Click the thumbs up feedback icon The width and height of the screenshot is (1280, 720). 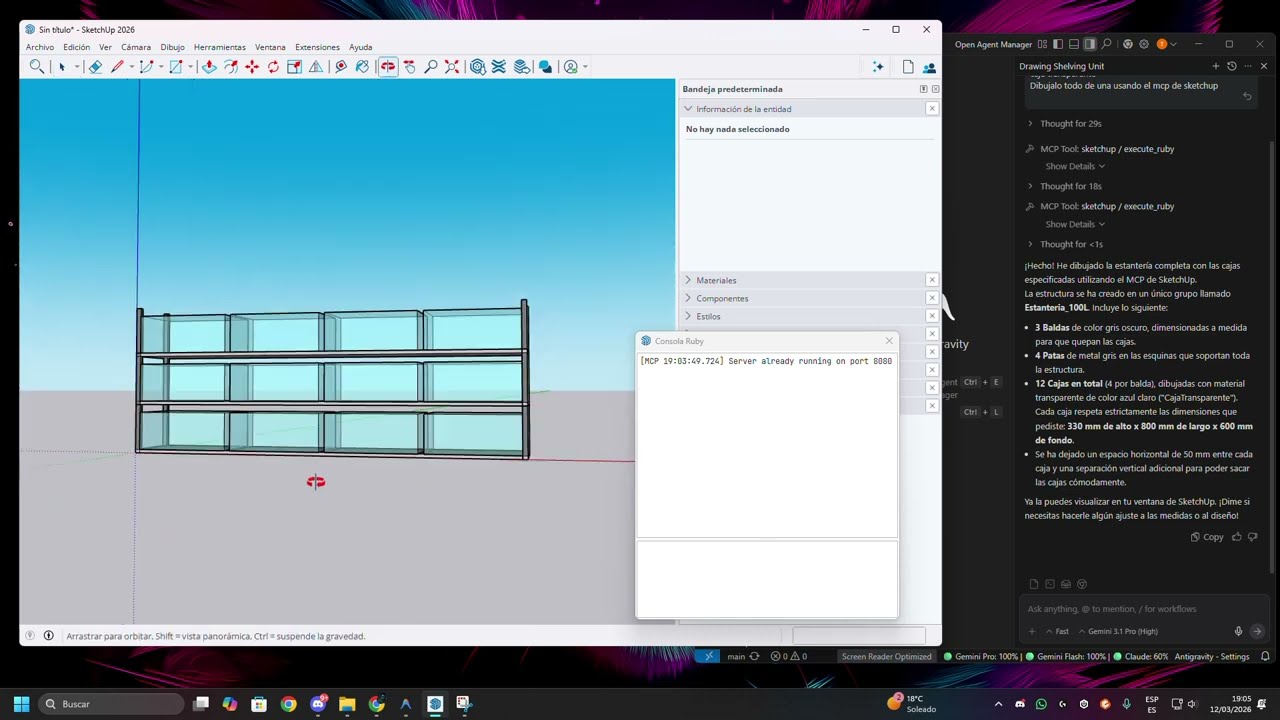tap(1237, 537)
